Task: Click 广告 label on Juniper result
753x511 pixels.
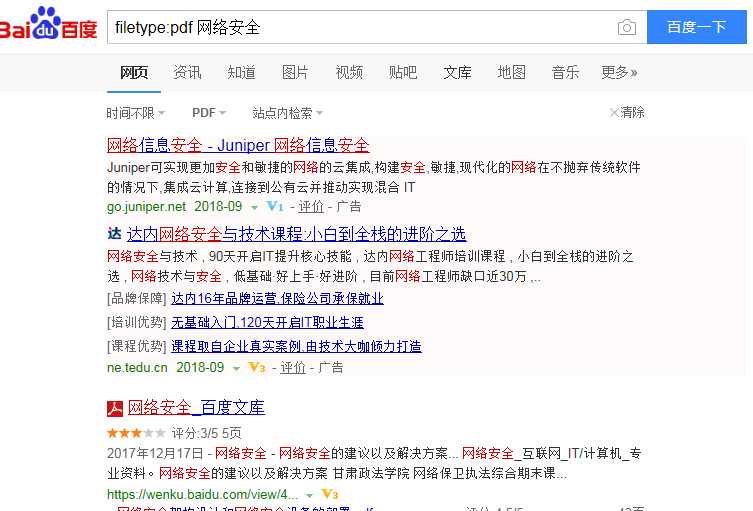Action: coord(349,207)
